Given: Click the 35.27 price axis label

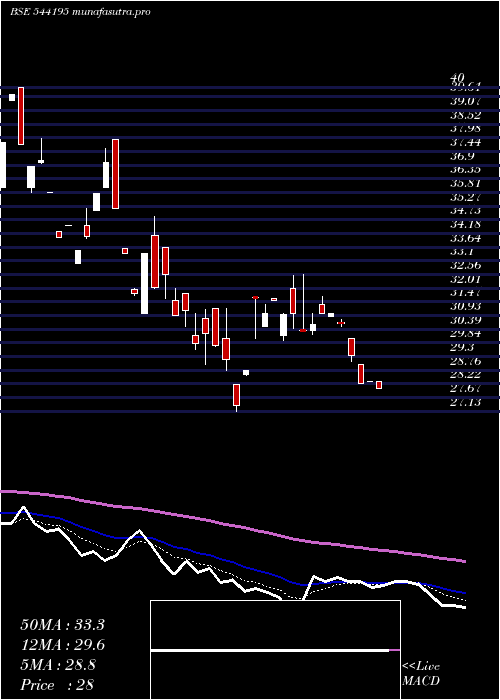Looking at the screenshot, I should (x=465, y=197).
